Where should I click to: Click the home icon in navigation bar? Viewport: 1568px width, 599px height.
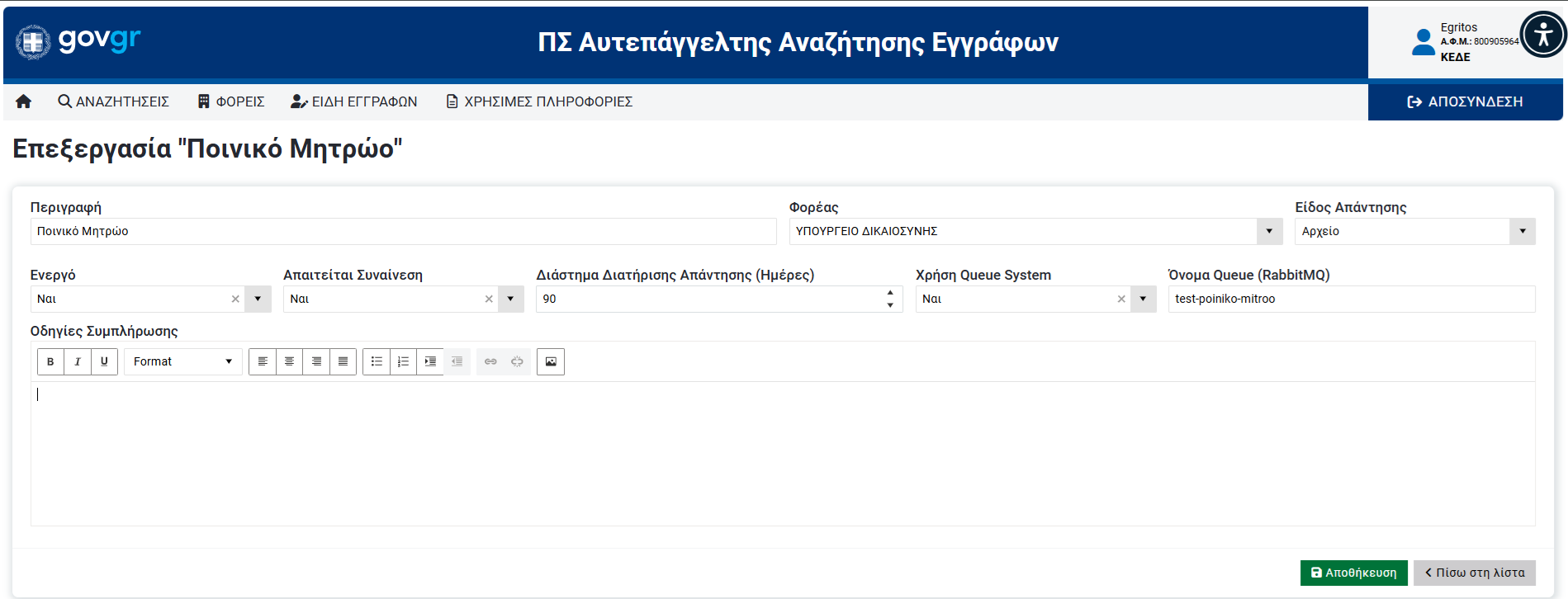point(23,101)
